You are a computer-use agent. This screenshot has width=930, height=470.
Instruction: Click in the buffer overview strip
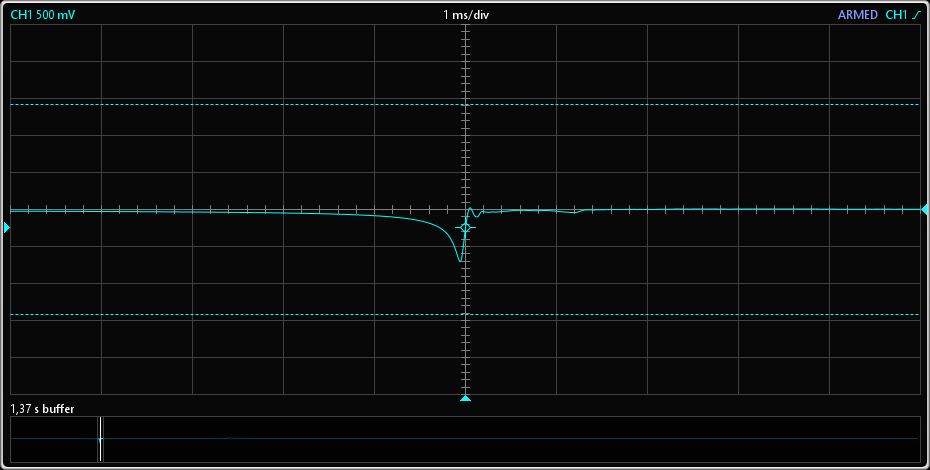pyautogui.click(x=465, y=439)
